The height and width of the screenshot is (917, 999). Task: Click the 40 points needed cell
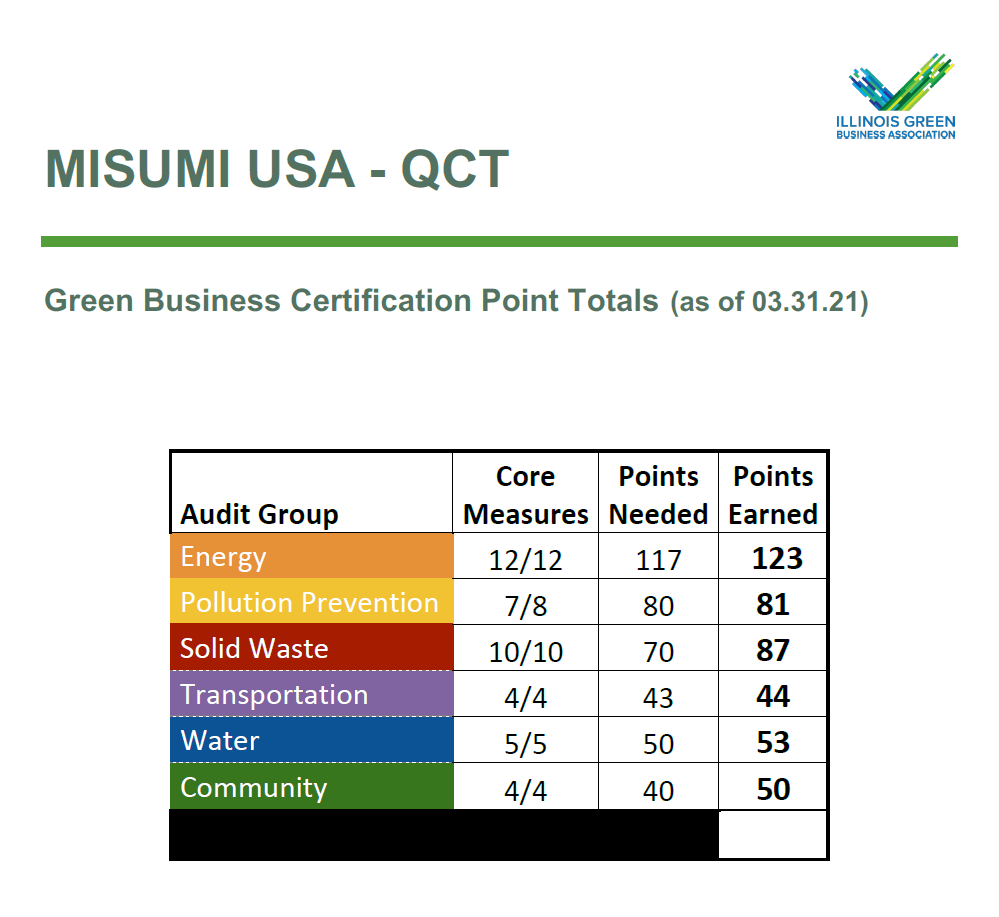coord(658,787)
